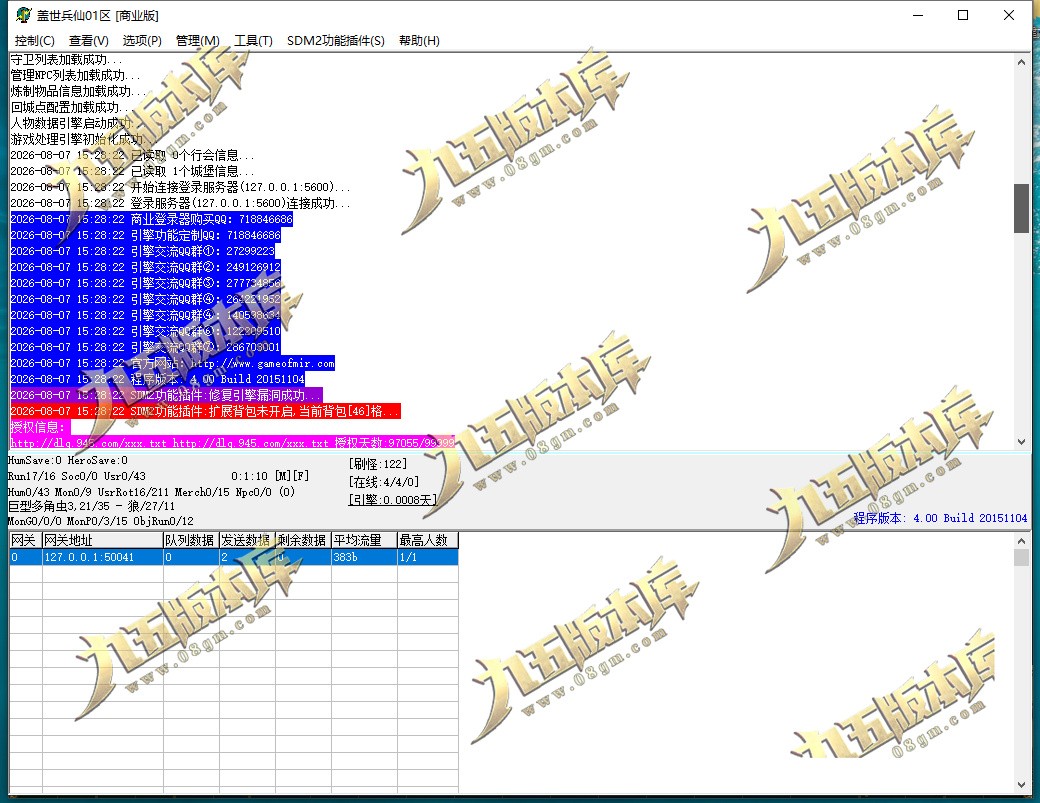Click the 商业登录器购买QQ log line
Image resolution: width=1040 pixels, height=803 pixels.
pos(151,219)
